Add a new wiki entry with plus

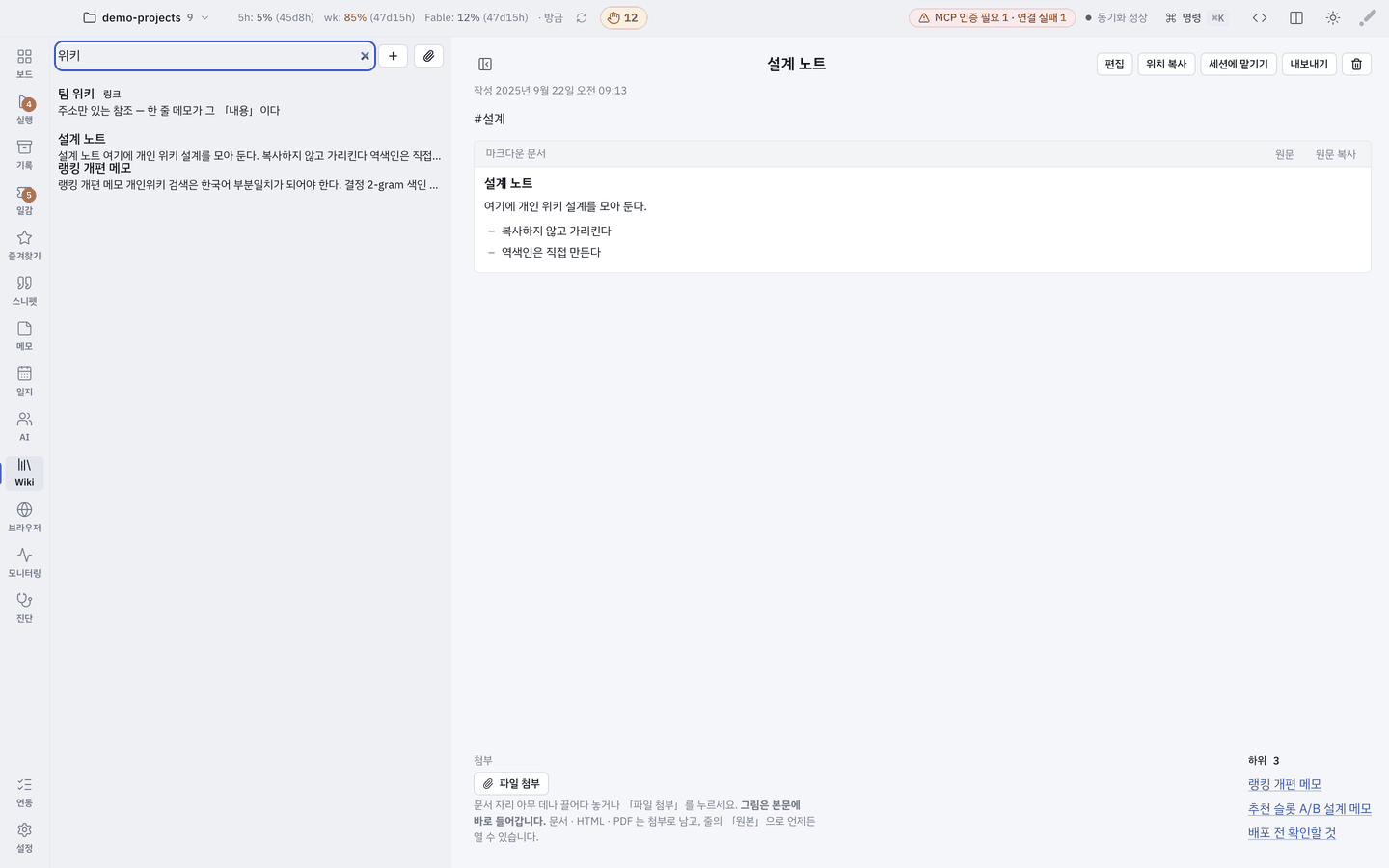pyautogui.click(x=393, y=56)
